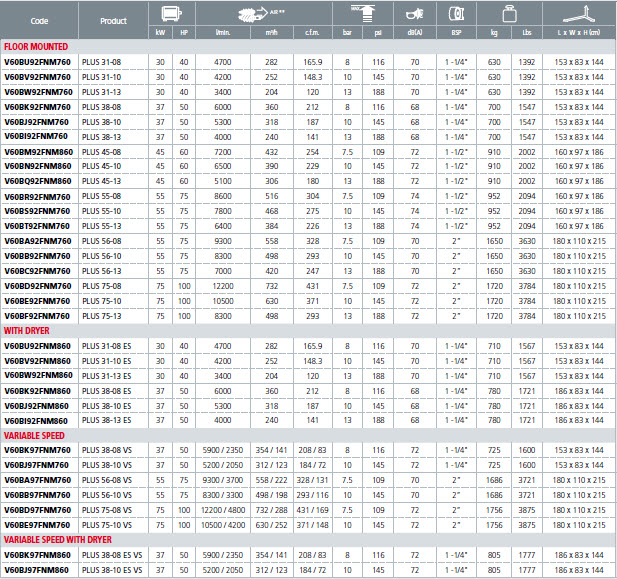Click code V60BM92FNM860
The height and width of the screenshot is (579, 617).
39,152
